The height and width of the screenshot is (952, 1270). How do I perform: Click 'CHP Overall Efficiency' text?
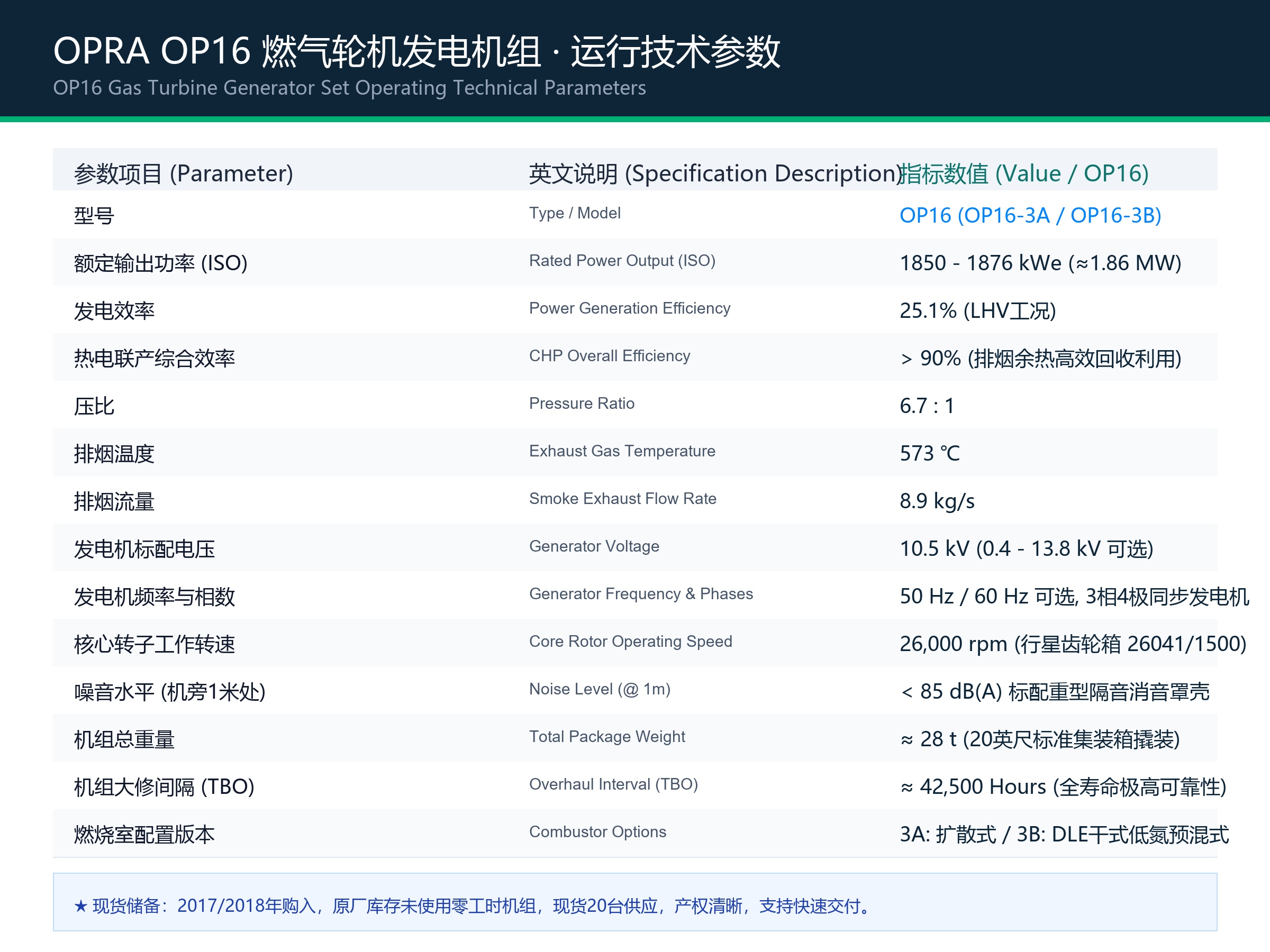[609, 356]
